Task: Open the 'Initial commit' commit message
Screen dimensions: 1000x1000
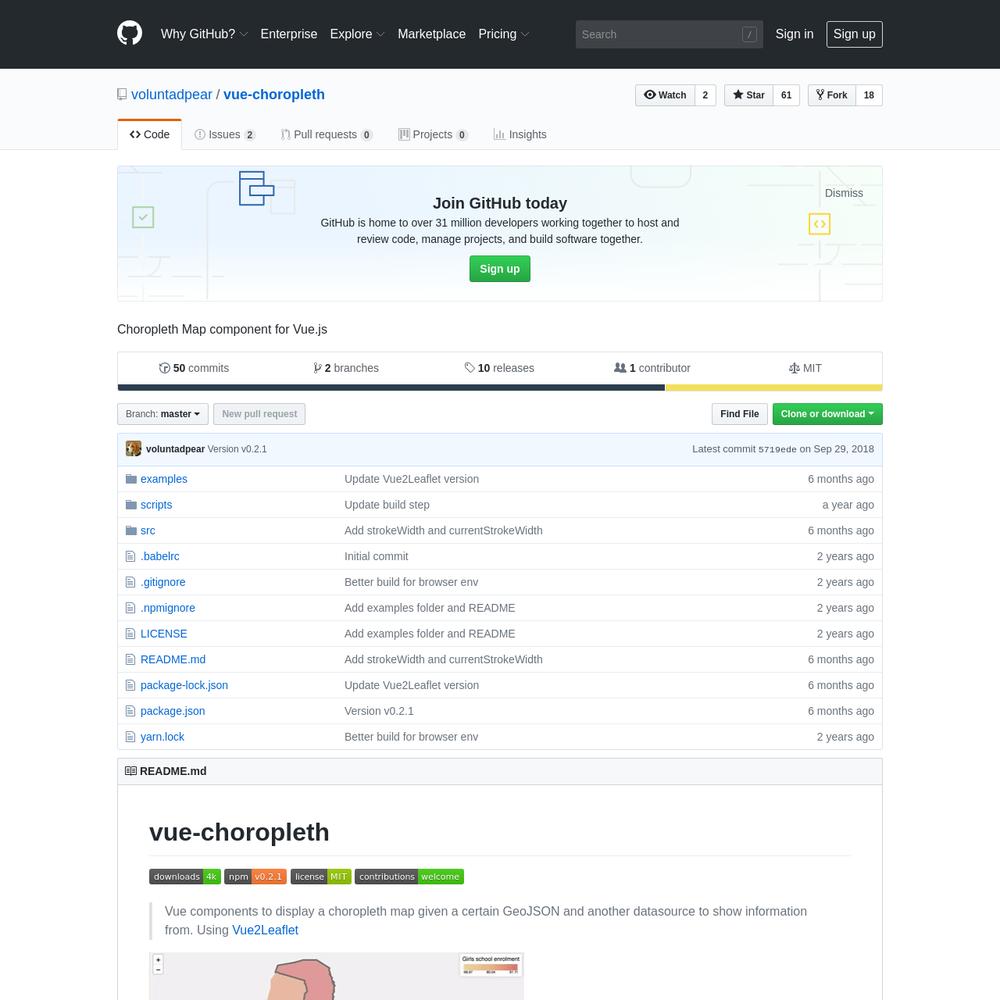Action: click(376, 556)
